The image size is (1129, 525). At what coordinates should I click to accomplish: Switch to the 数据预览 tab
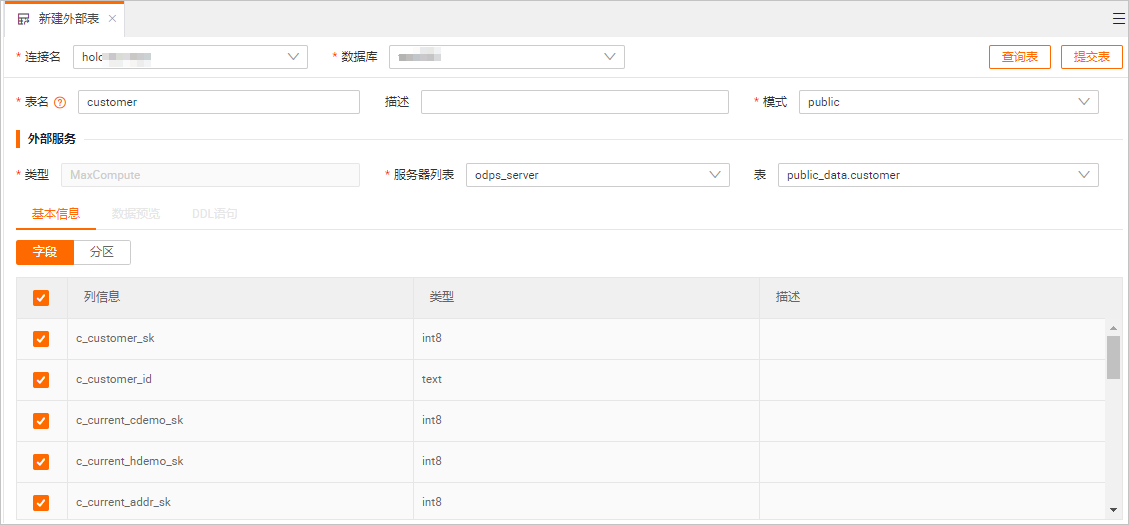pos(136,214)
